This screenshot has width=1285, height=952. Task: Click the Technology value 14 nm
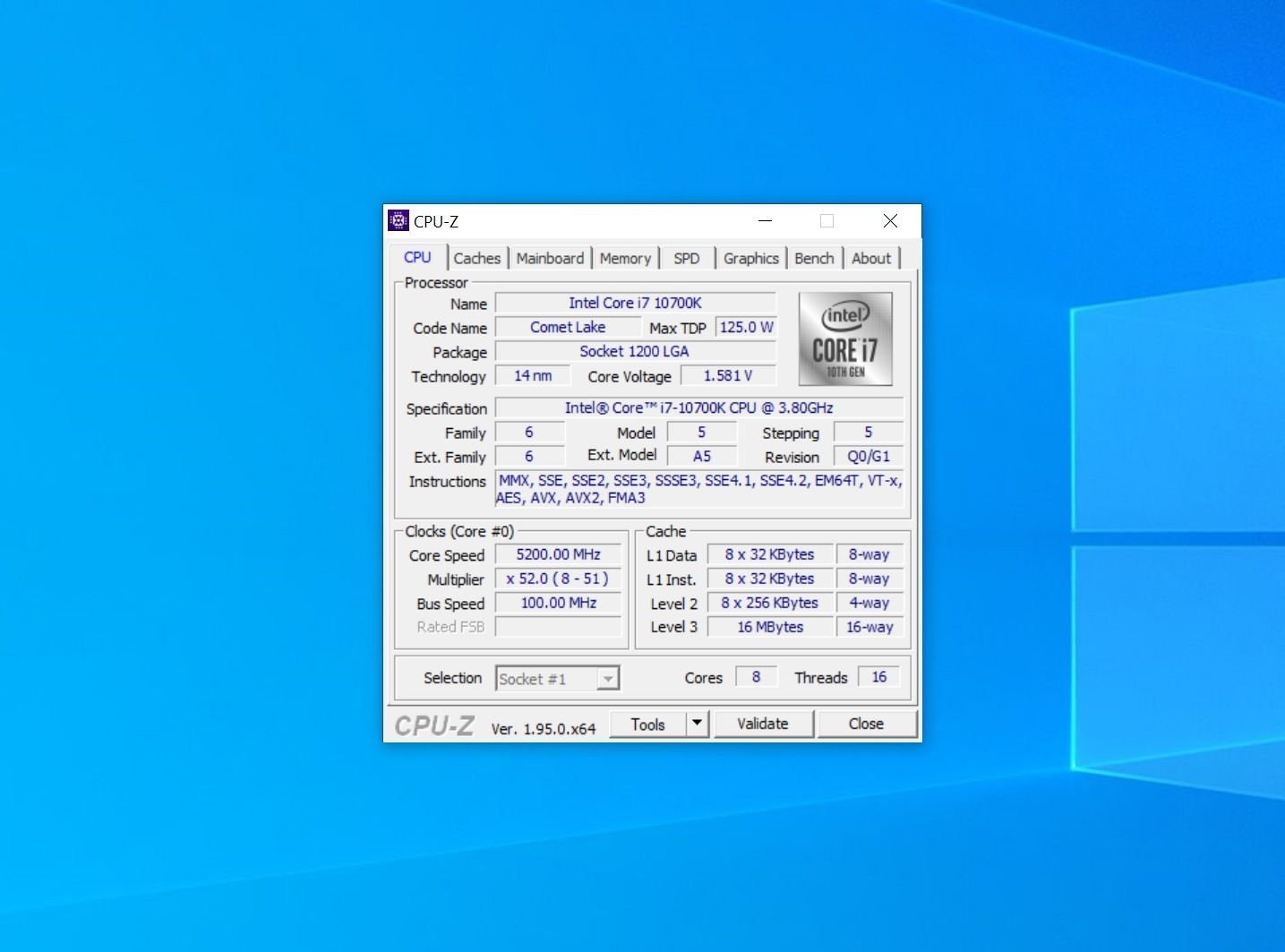pos(533,375)
